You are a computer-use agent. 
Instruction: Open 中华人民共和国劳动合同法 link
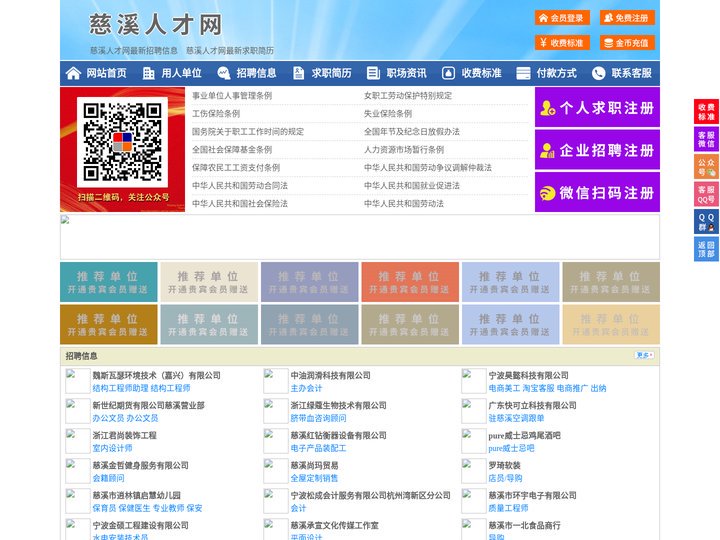coord(240,186)
